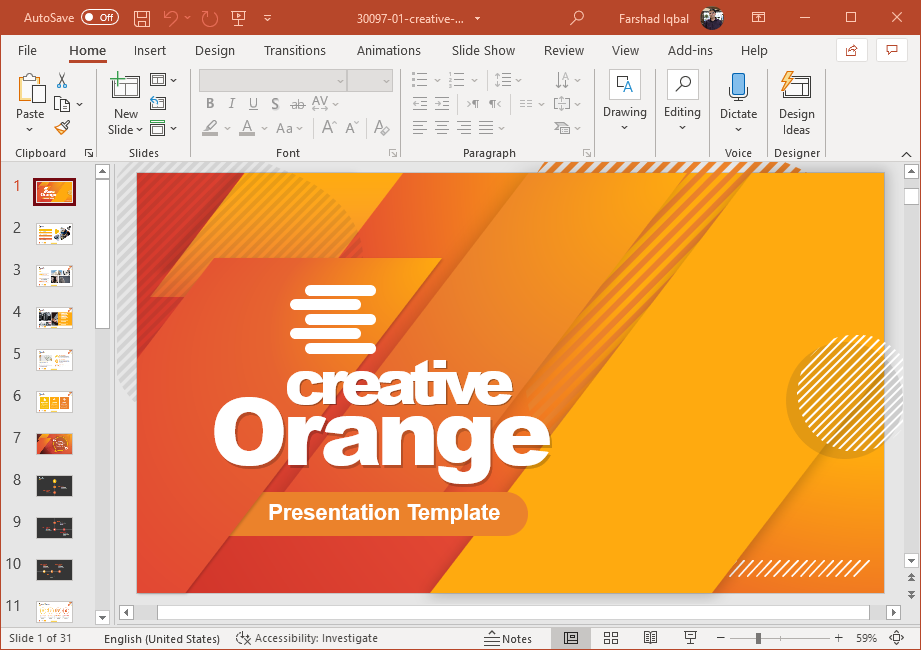The width and height of the screenshot is (921, 650).
Task: Expand the Drawing group dropdown
Action: (x=625, y=127)
